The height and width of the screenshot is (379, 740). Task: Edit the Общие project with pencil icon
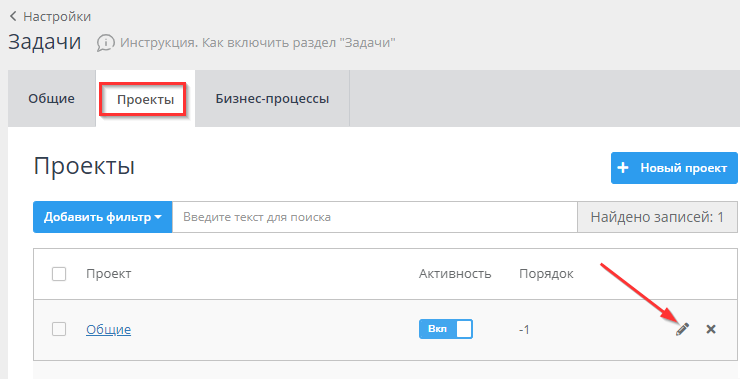tap(682, 329)
